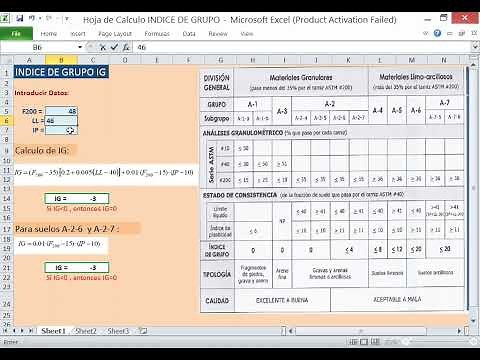The height and width of the screenshot is (360, 480).
Task: Click the LL input cell being edited
Action: click(x=61, y=121)
